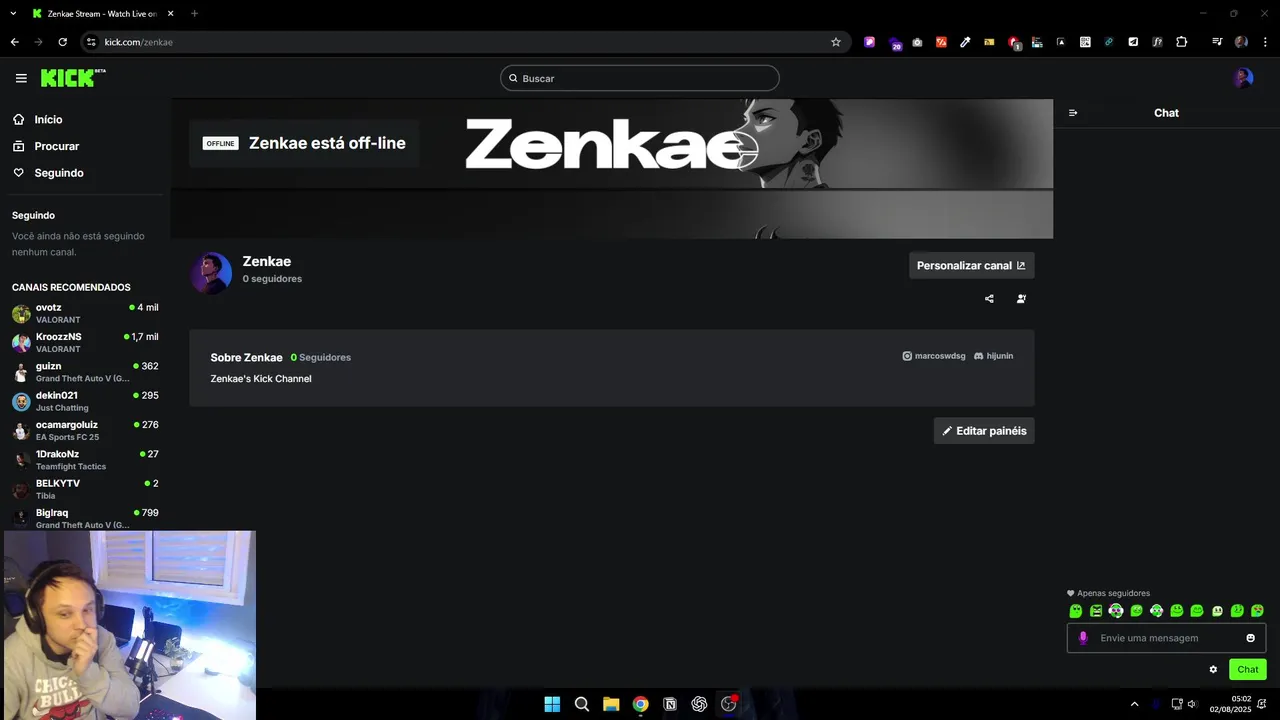Collapse the chat panel with the arrow icon
Screen dimensions: 1280x720
click(1073, 113)
